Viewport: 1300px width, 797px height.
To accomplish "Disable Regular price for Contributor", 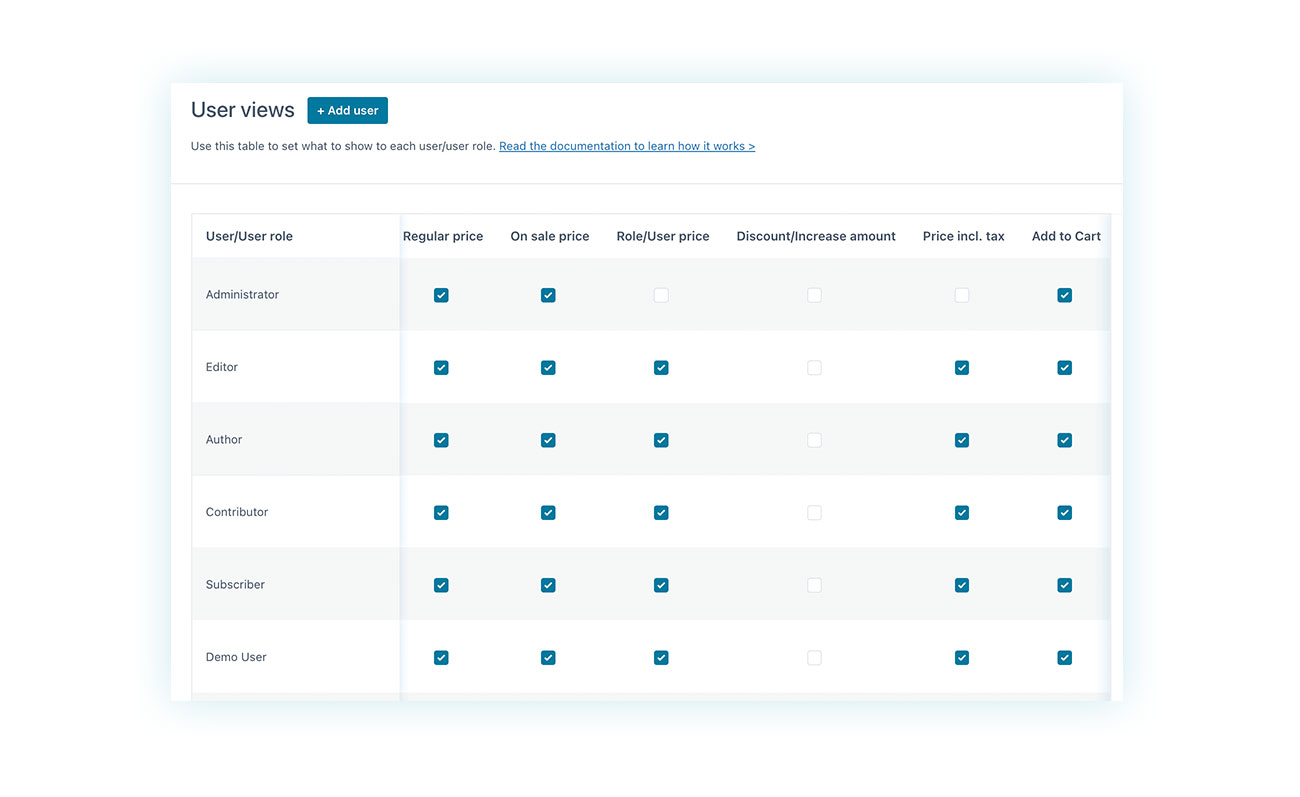I will (441, 513).
